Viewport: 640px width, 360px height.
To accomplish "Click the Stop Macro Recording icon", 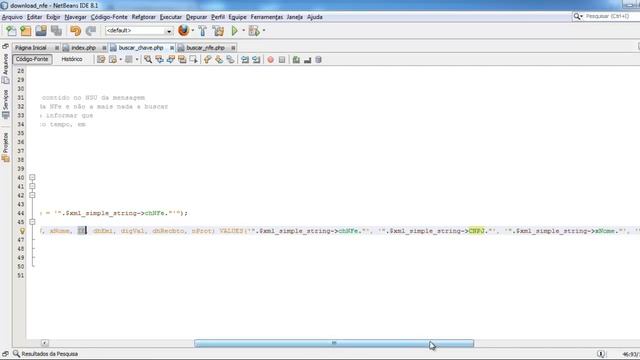I will (282, 60).
